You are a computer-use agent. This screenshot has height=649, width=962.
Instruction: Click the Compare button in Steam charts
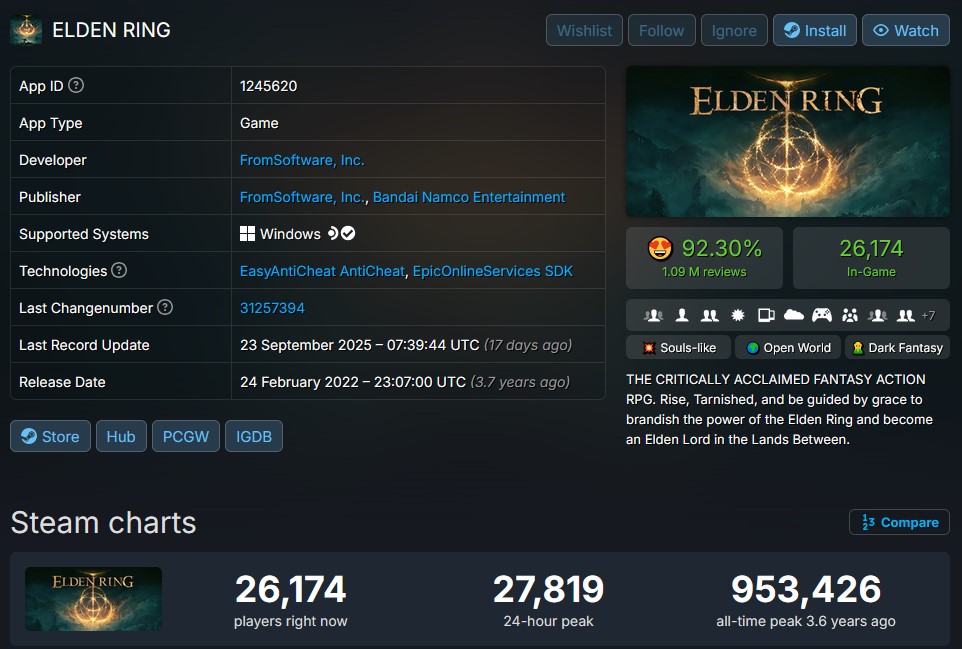[899, 522]
